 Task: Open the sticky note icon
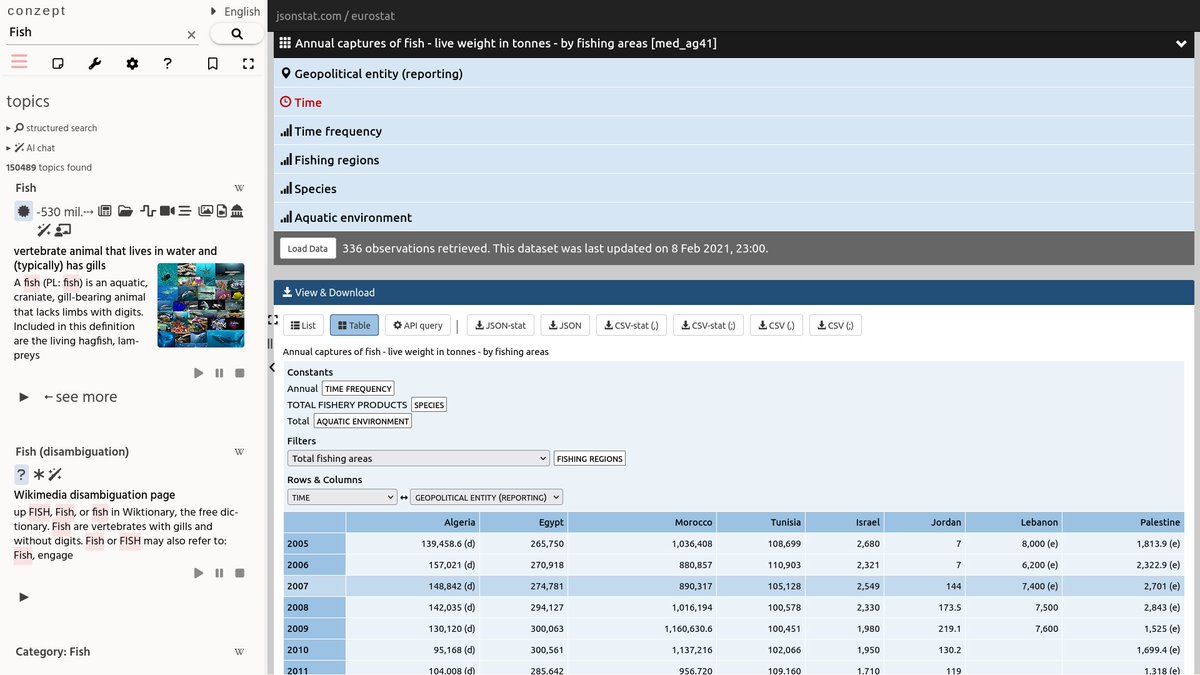58,64
